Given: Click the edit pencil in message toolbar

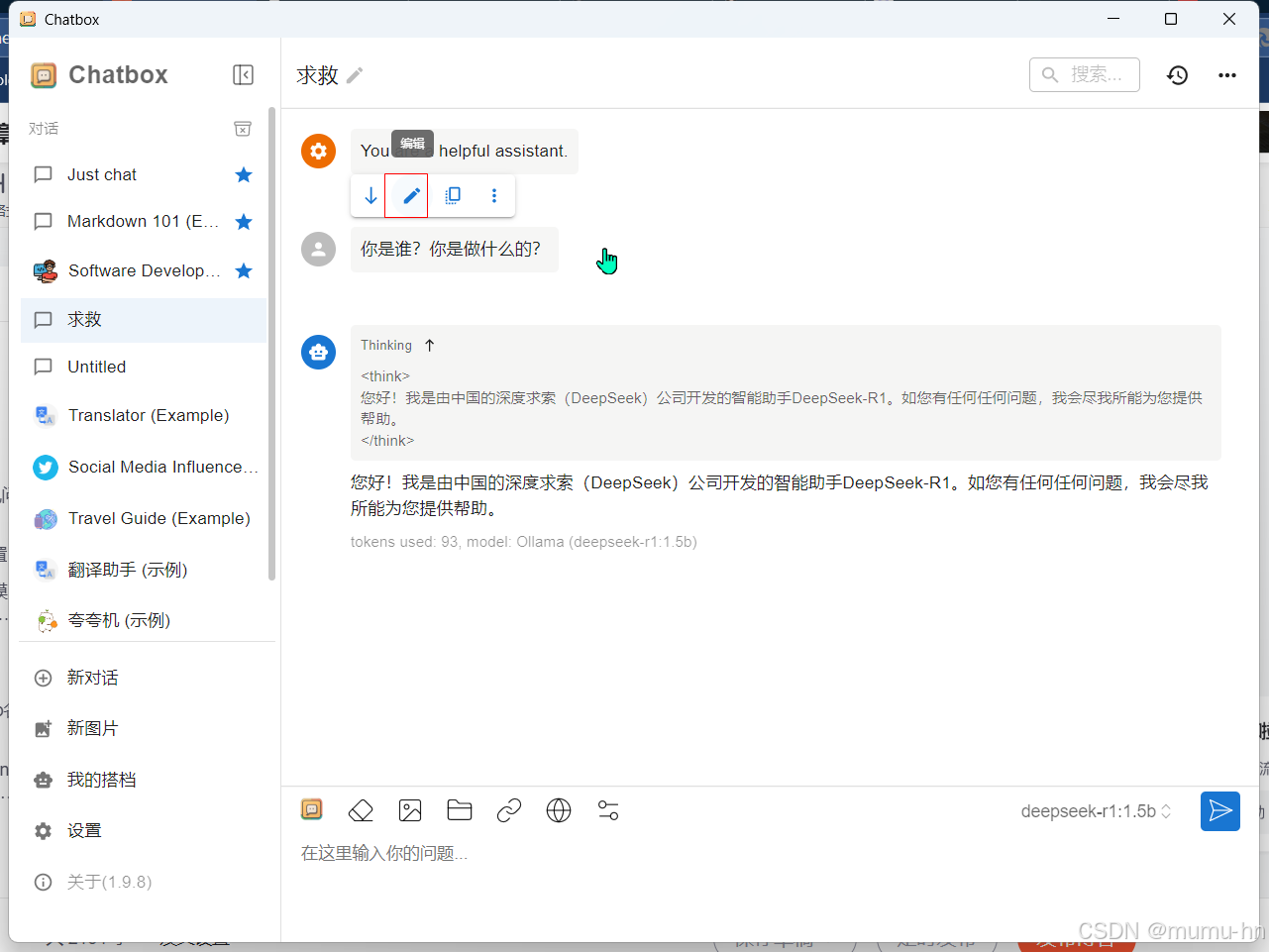Looking at the screenshot, I should (x=411, y=196).
